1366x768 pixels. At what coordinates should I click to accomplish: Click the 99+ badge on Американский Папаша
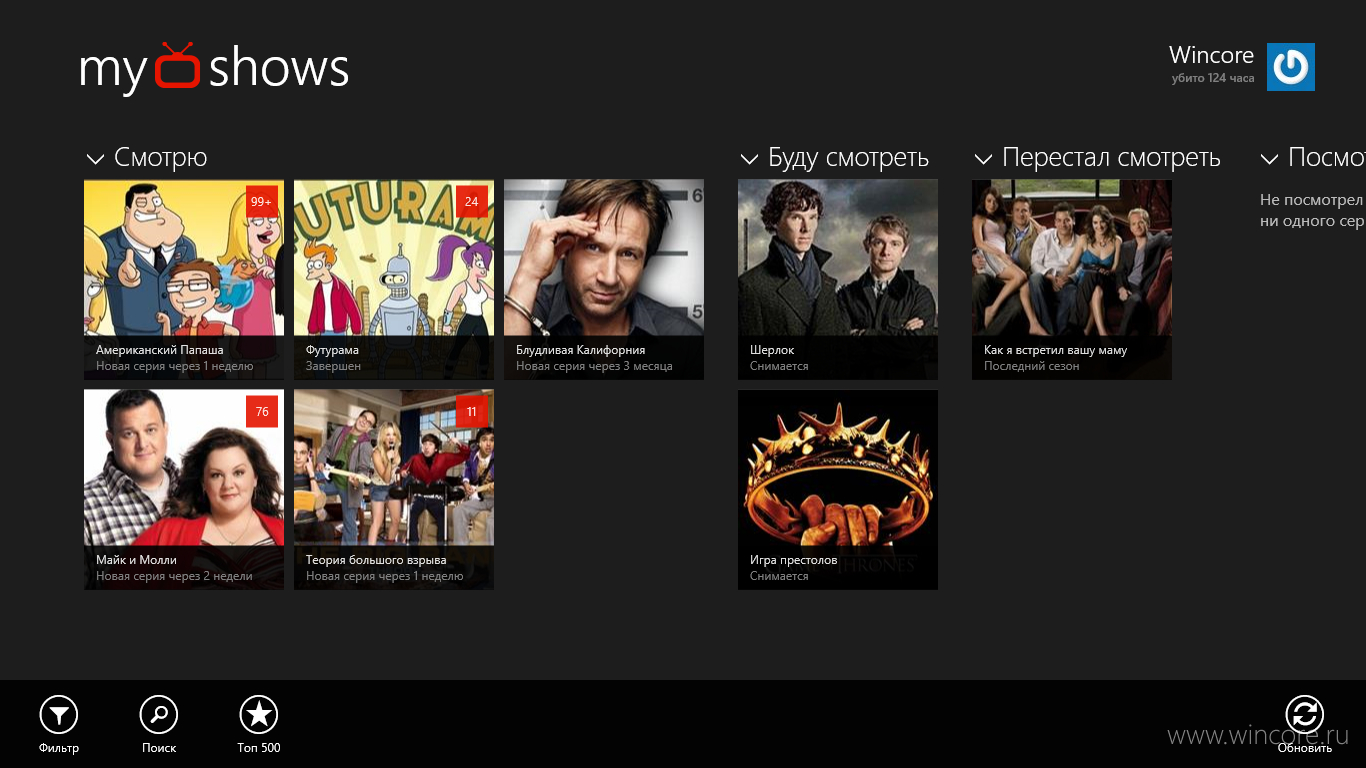262,201
